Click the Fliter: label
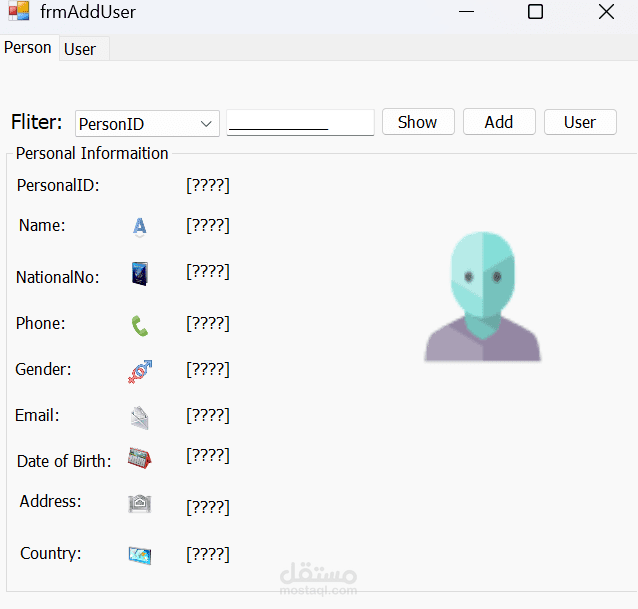 click(37, 122)
